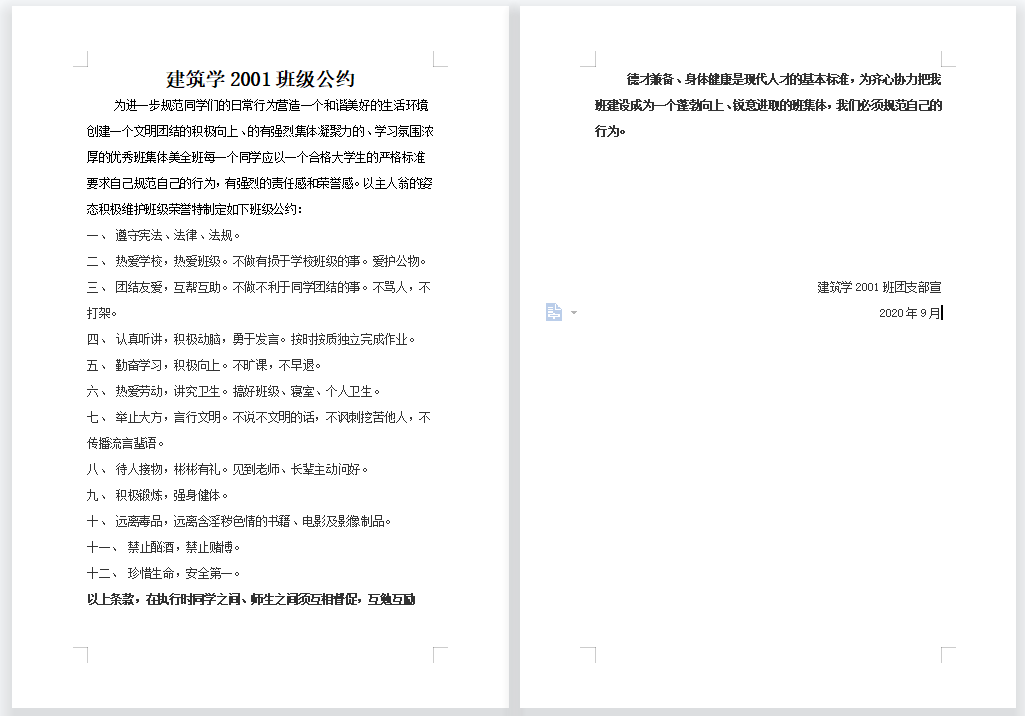Click the date line 2020年9月
The height and width of the screenshot is (716, 1025).
coord(908,313)
